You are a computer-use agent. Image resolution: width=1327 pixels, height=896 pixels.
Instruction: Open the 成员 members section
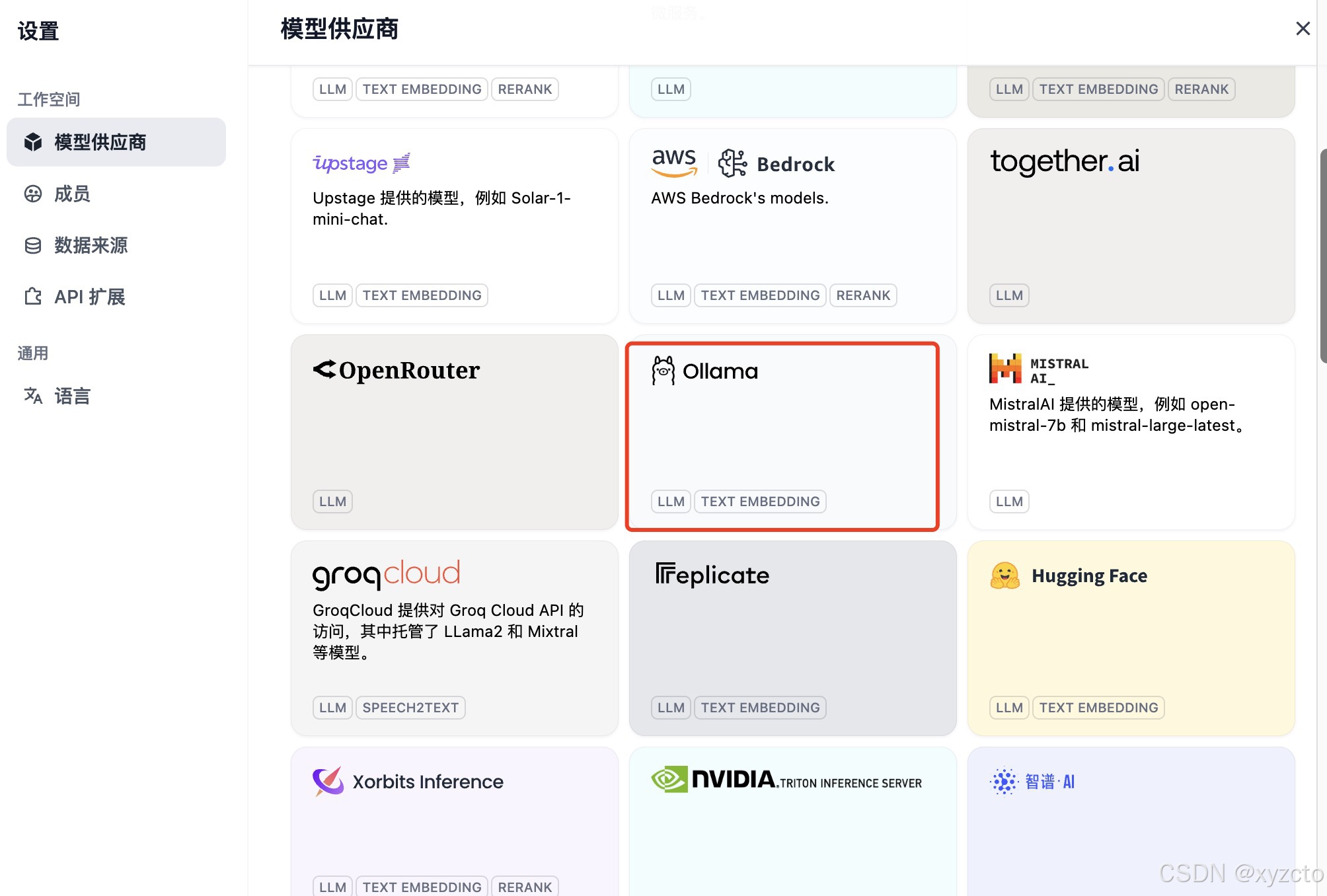coord(71,194)
